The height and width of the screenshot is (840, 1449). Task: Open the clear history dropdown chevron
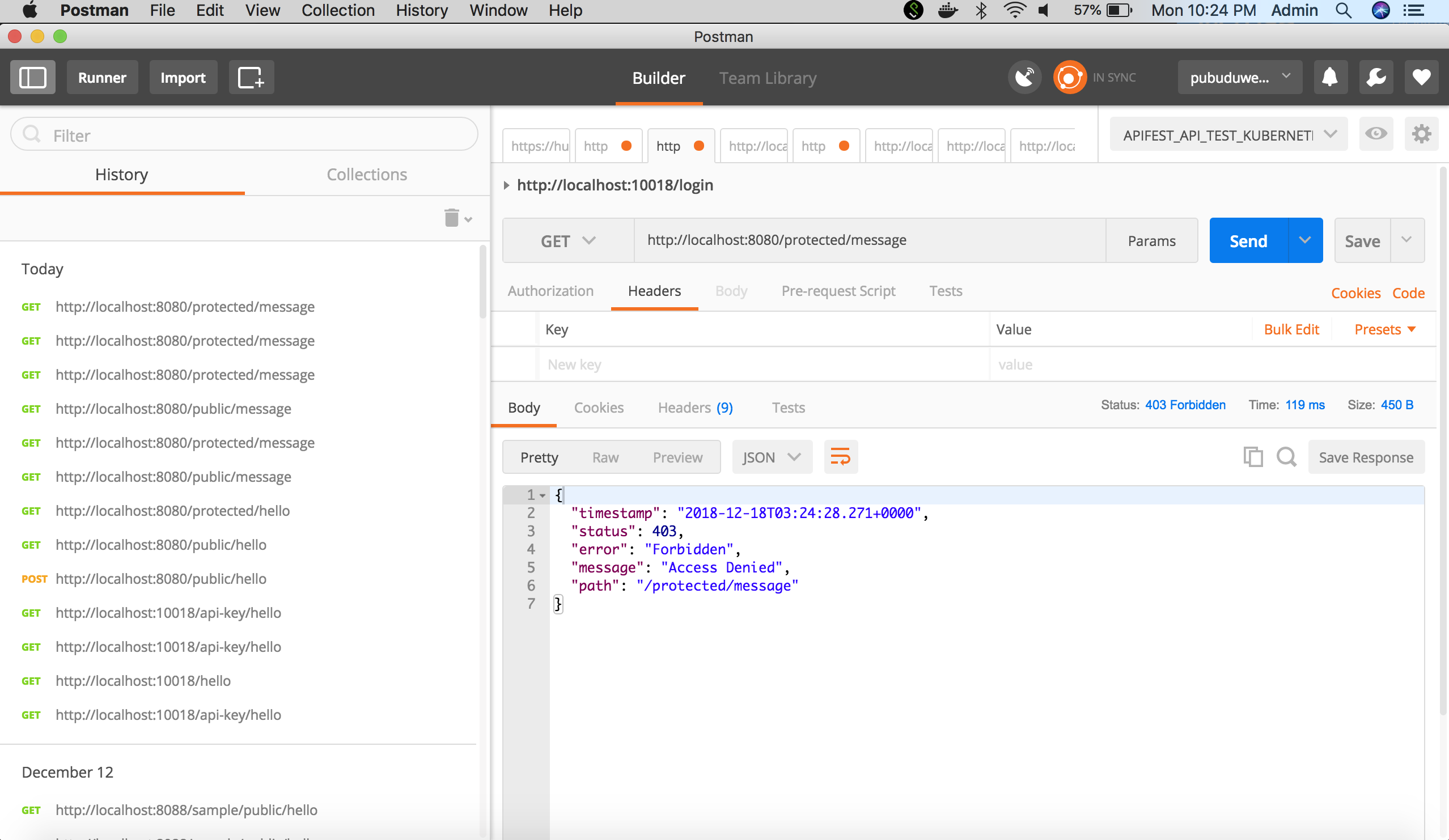pos(468,219)
